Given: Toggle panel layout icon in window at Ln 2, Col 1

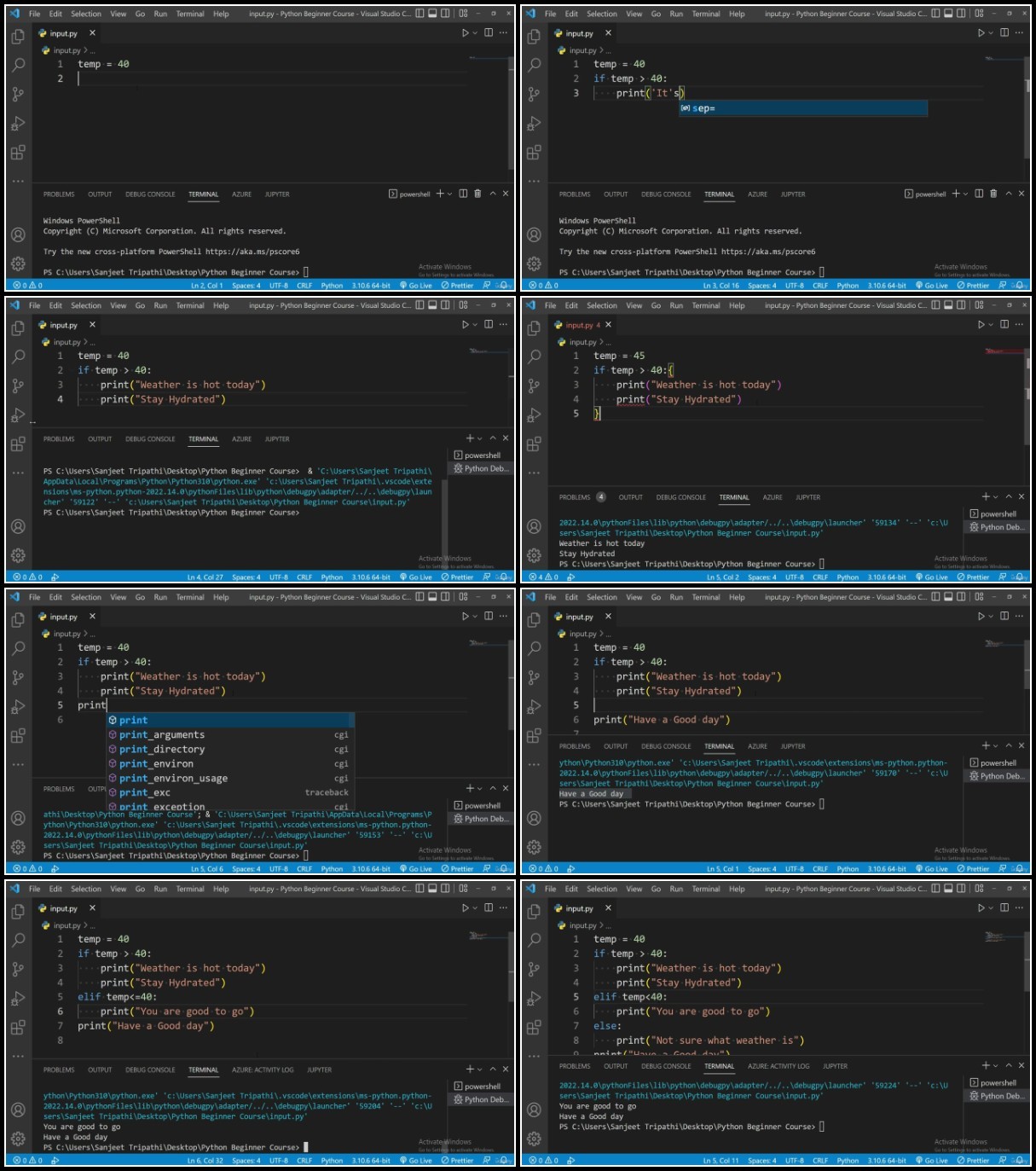Looking at the screenshot, I should [432, 14].
